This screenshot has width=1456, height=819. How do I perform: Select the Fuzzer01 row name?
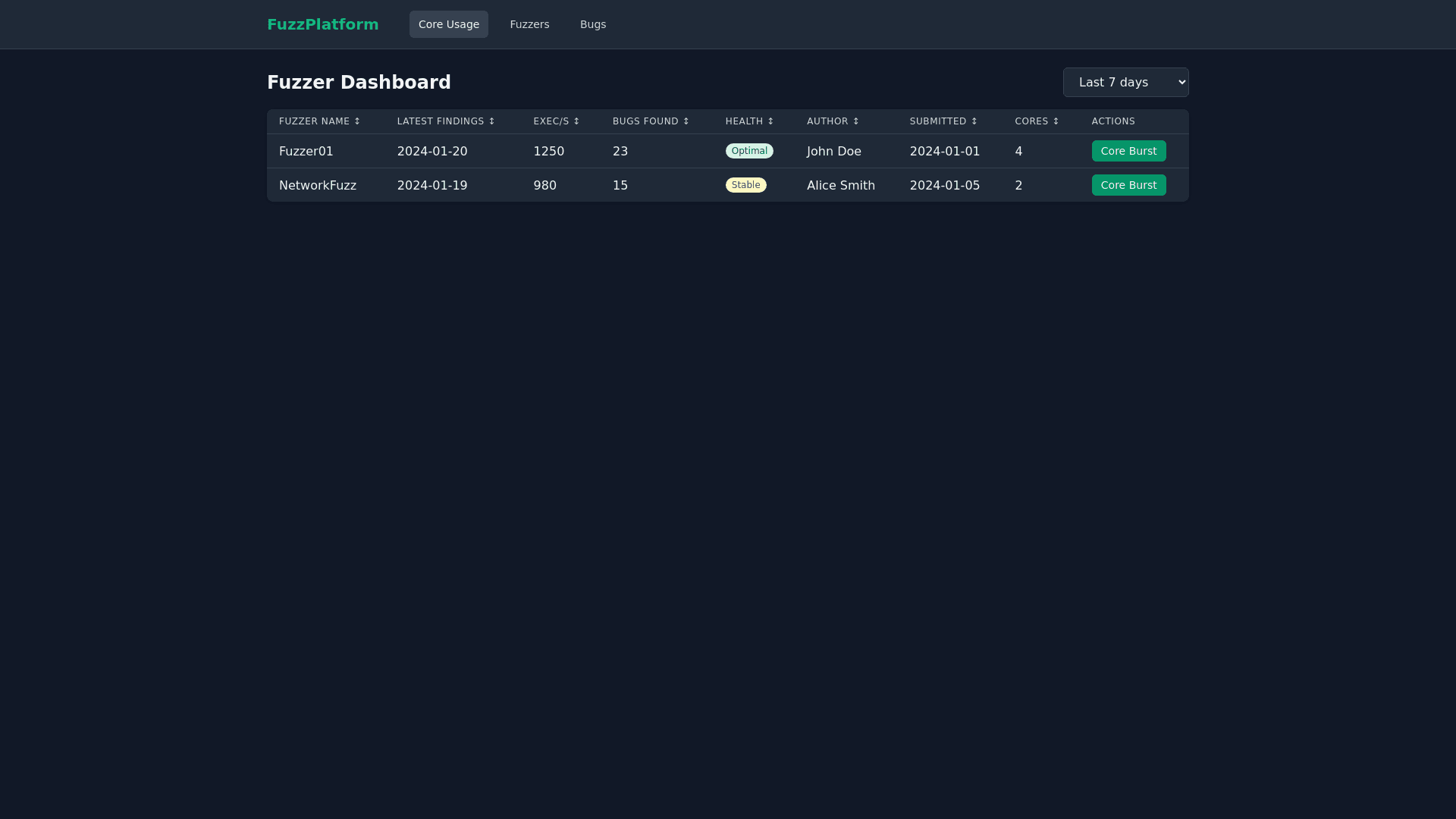point(306,151)
